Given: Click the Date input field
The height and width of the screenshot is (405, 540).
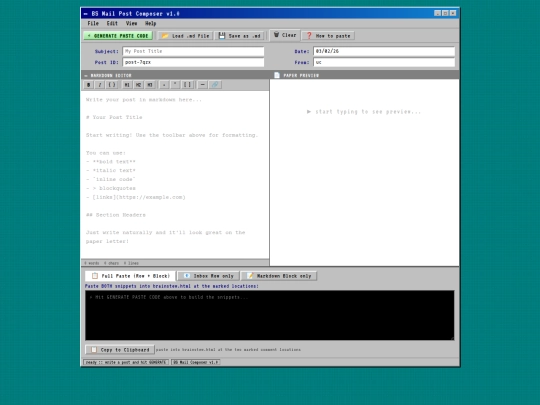Looking at the screenshot, I should click(384, 51).
